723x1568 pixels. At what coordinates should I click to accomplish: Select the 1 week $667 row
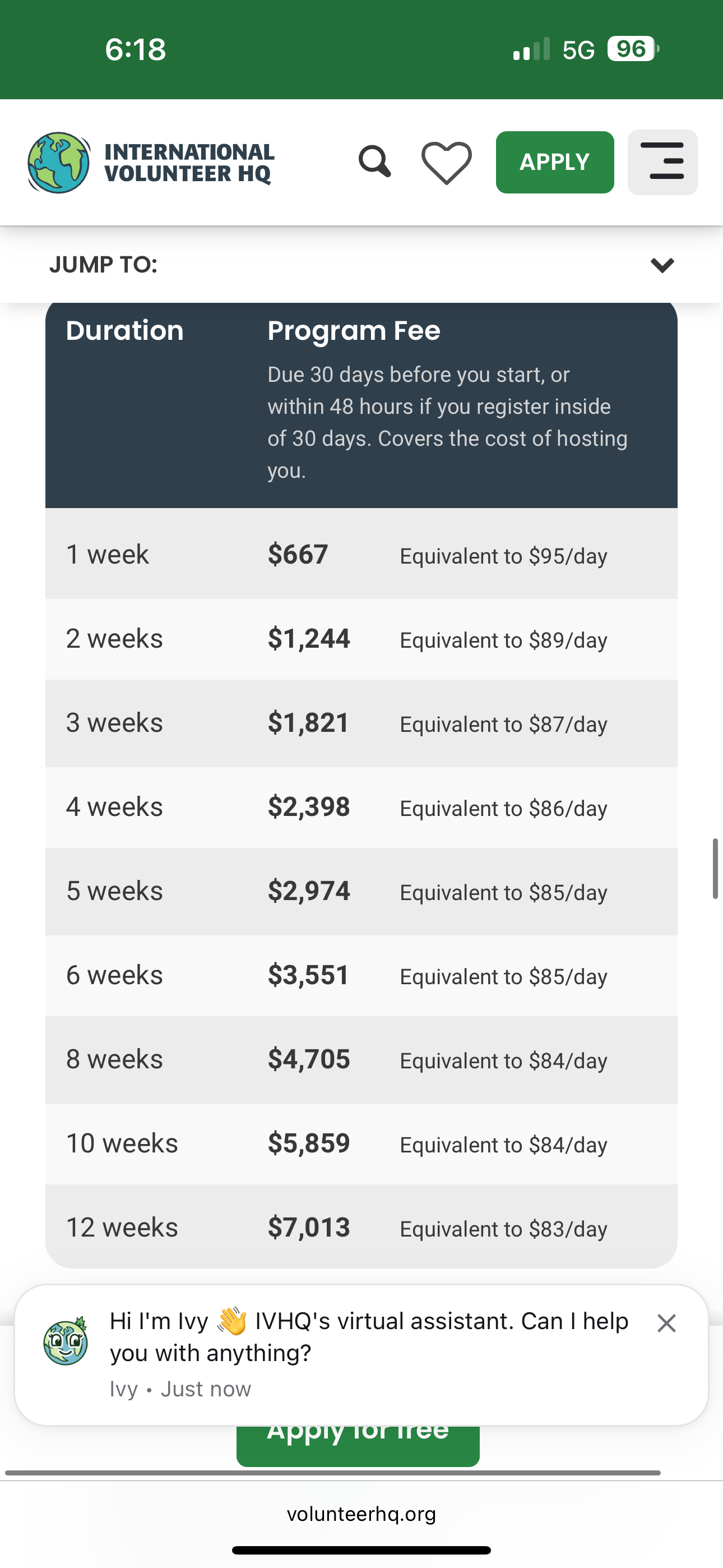[x=361, y=554]
